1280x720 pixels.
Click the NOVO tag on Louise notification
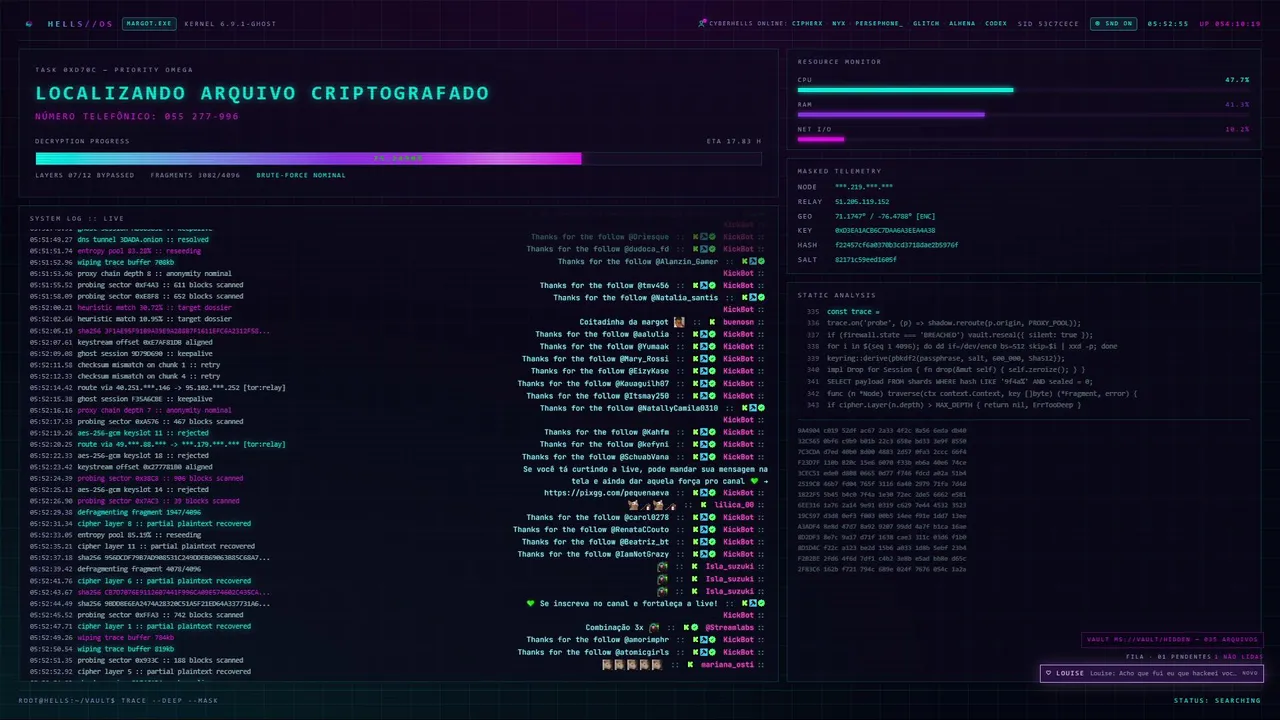(1249, 673)
